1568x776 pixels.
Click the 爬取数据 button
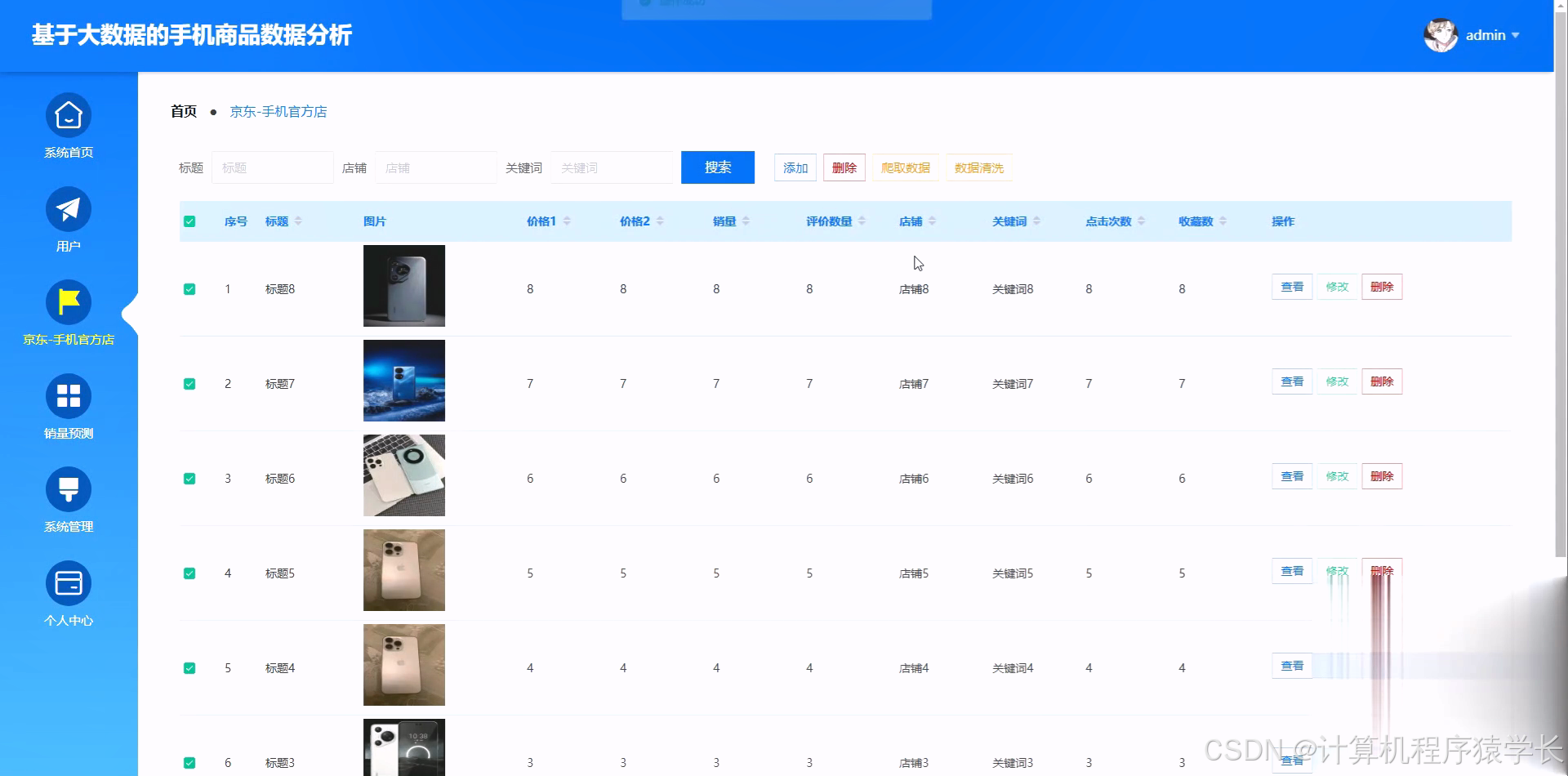click(905, 167)
